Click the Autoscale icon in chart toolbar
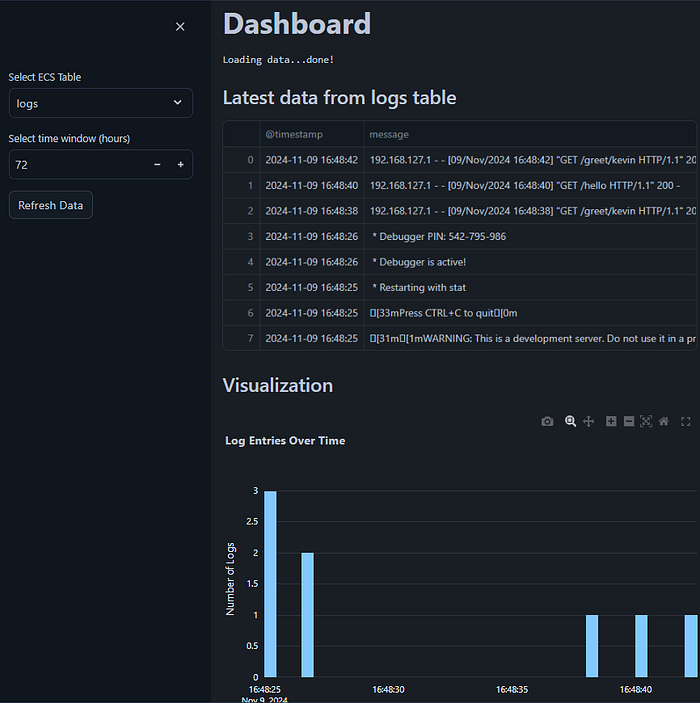The image size is (700, 703). tap(646, 422)
